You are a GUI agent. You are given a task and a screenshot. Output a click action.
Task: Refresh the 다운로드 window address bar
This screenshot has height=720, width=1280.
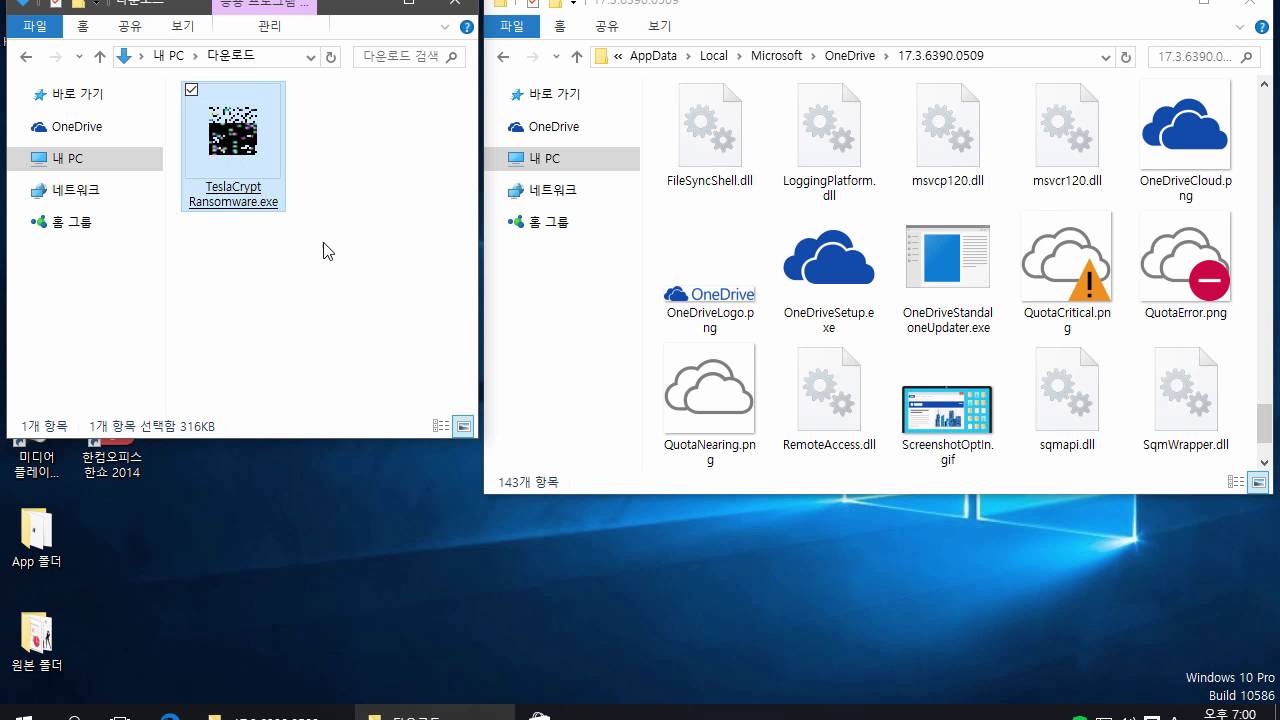tap(332, 57)
